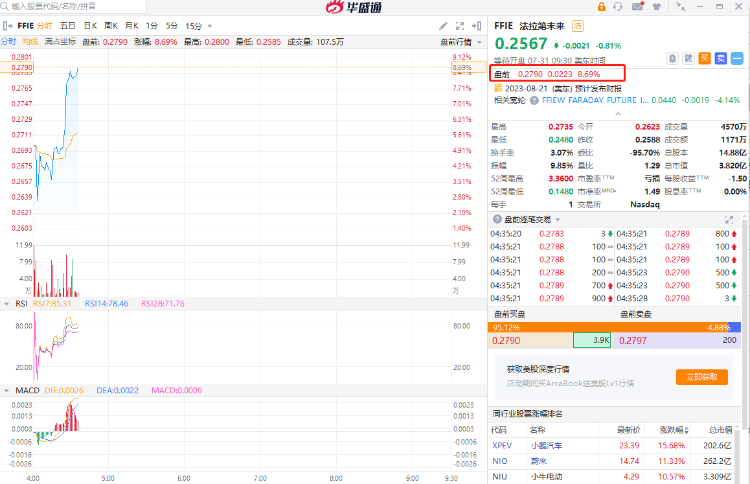Click the 2023-08-21 earnings notice

(x=563, y=88)
